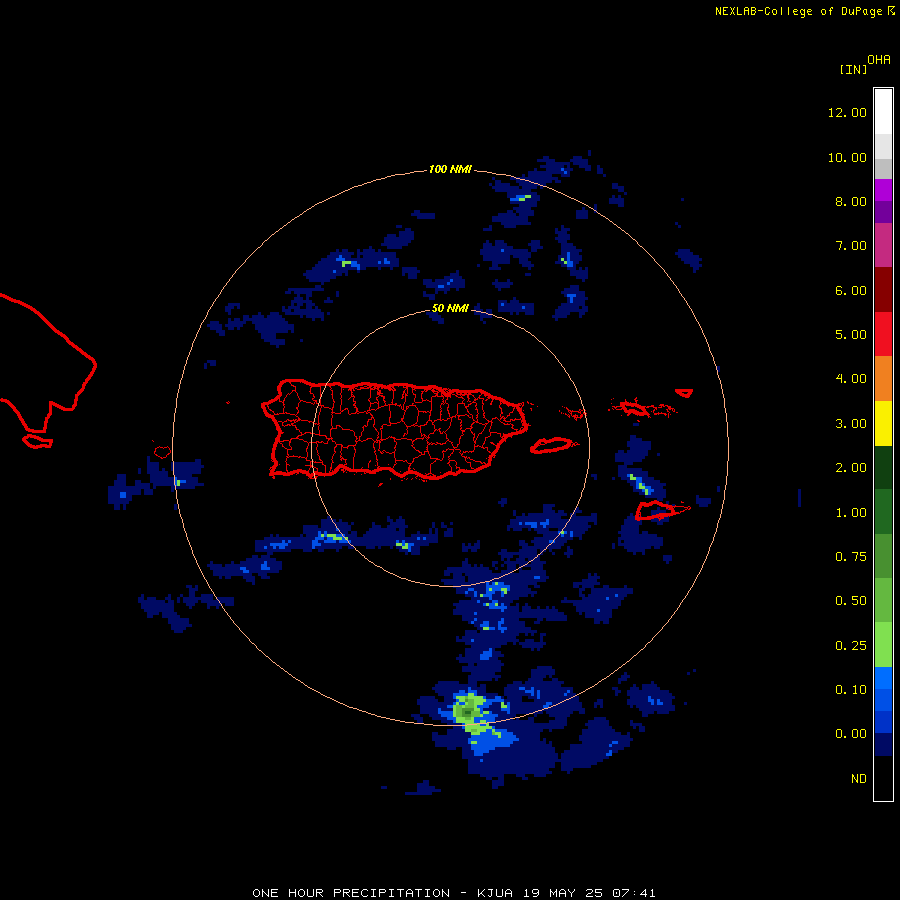This screenshot has height=900, width=900.
Task: Select the 8.00 legend value
Action: coord(851,201)
